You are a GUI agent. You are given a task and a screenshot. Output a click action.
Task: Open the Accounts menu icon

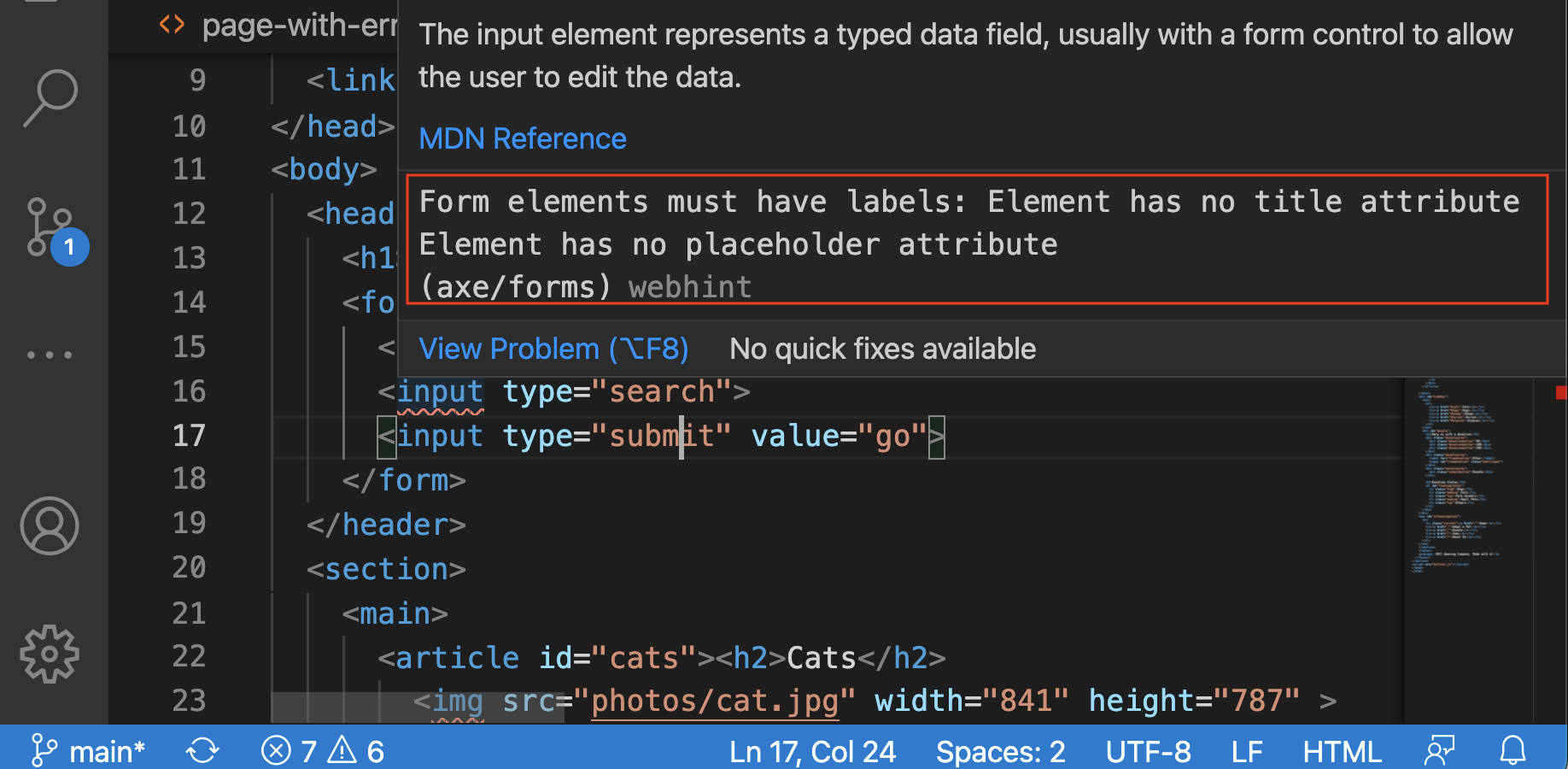click(x=50, y=526)
